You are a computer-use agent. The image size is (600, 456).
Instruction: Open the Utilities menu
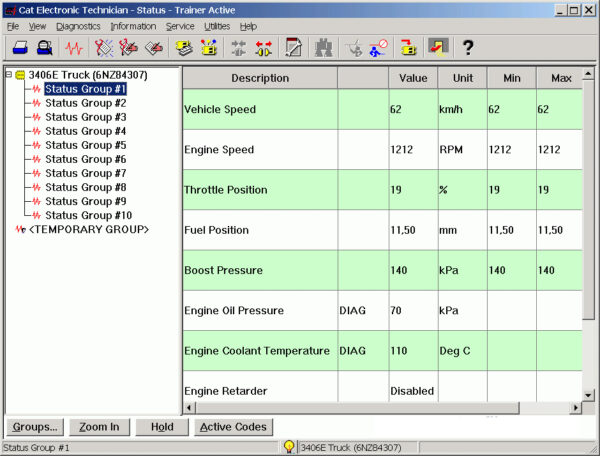coord(217,26)
